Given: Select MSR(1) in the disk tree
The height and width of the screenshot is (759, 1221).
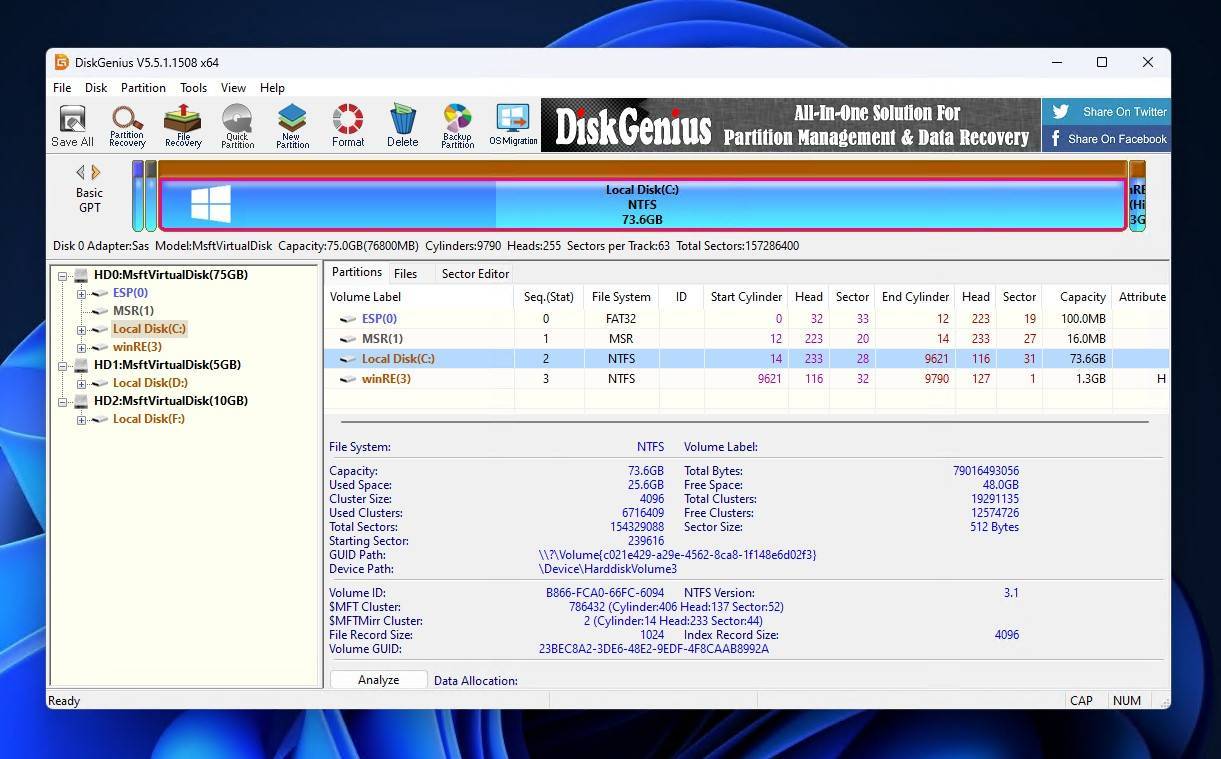Looking at the screenshot, I should (133, 311).
